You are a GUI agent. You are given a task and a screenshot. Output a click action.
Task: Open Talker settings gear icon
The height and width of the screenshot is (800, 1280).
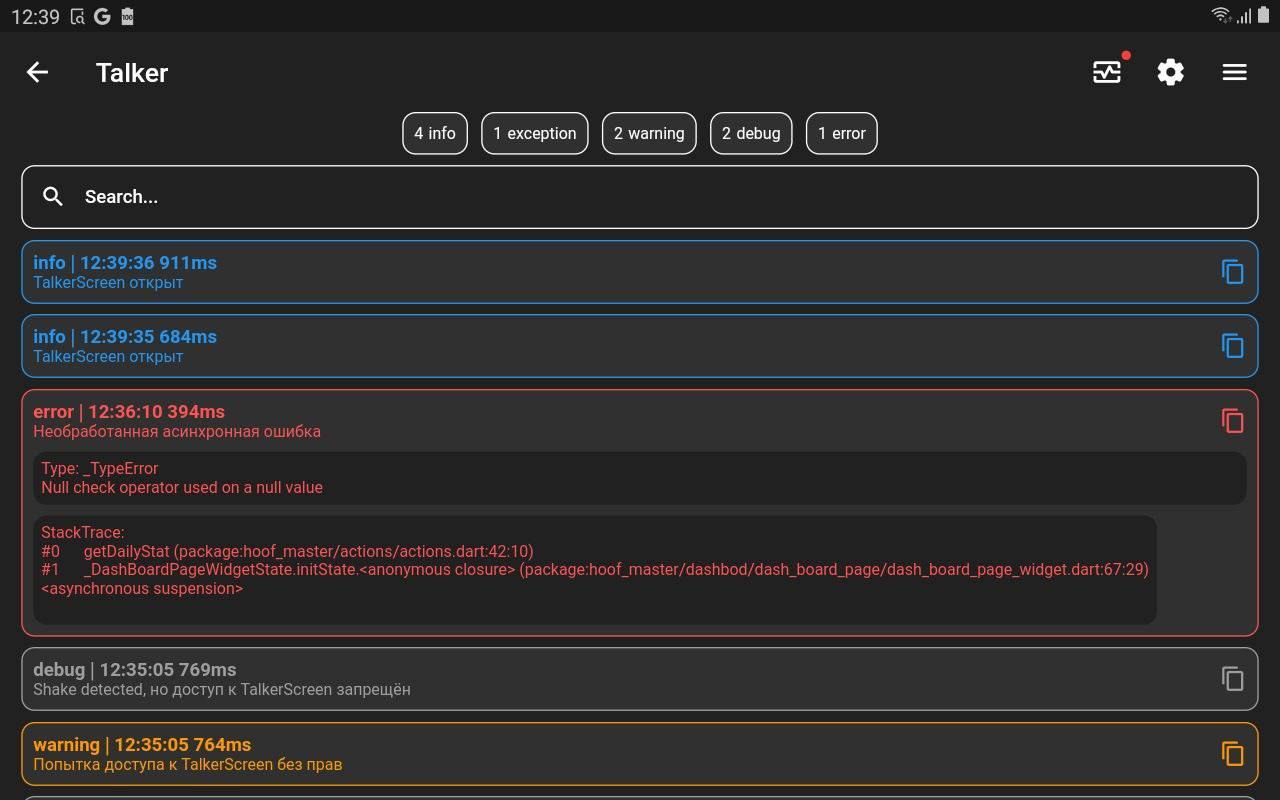[1170, 72]
